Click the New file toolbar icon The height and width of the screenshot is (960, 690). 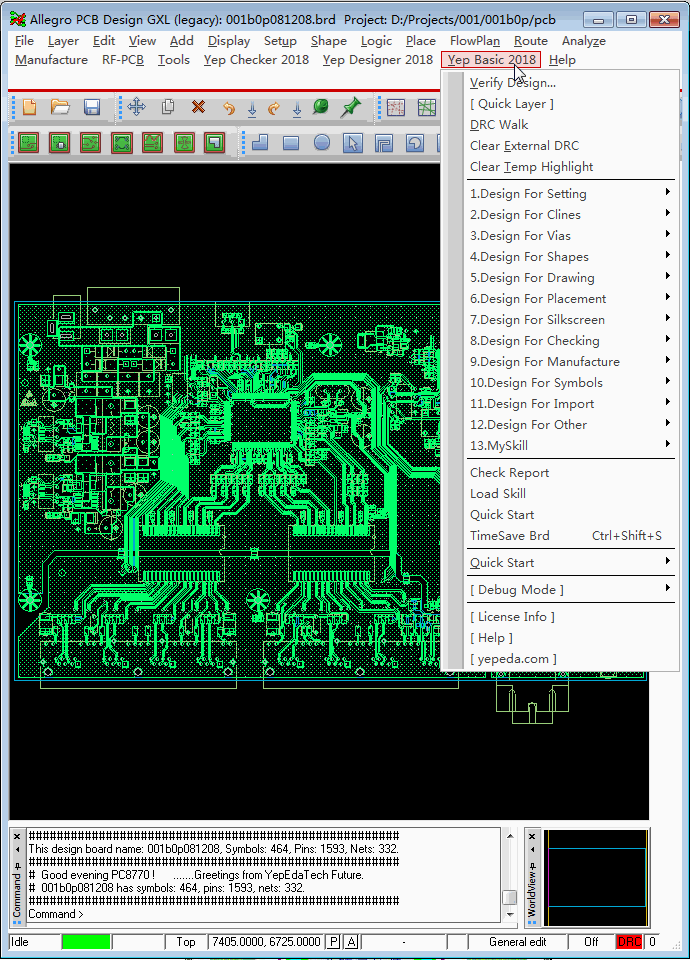(29, 108)
